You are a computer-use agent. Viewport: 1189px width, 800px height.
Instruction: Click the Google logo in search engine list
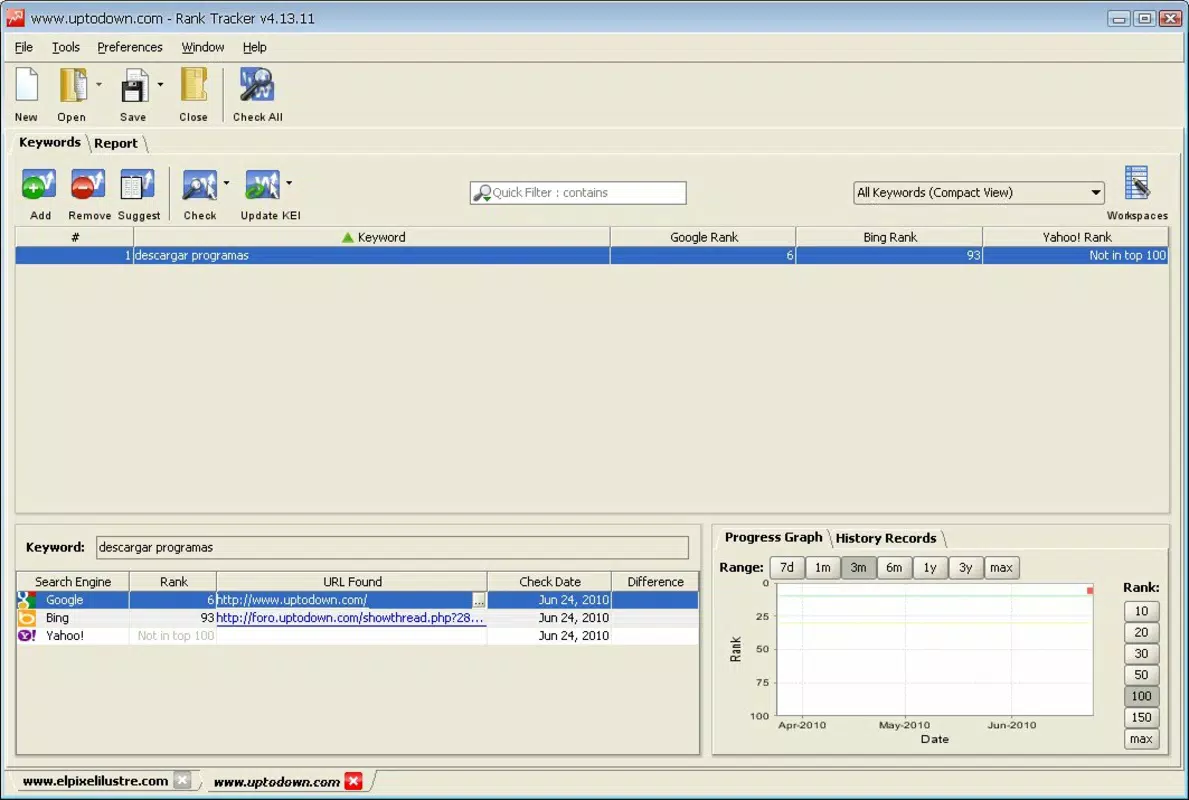click(x=27, y=600)
